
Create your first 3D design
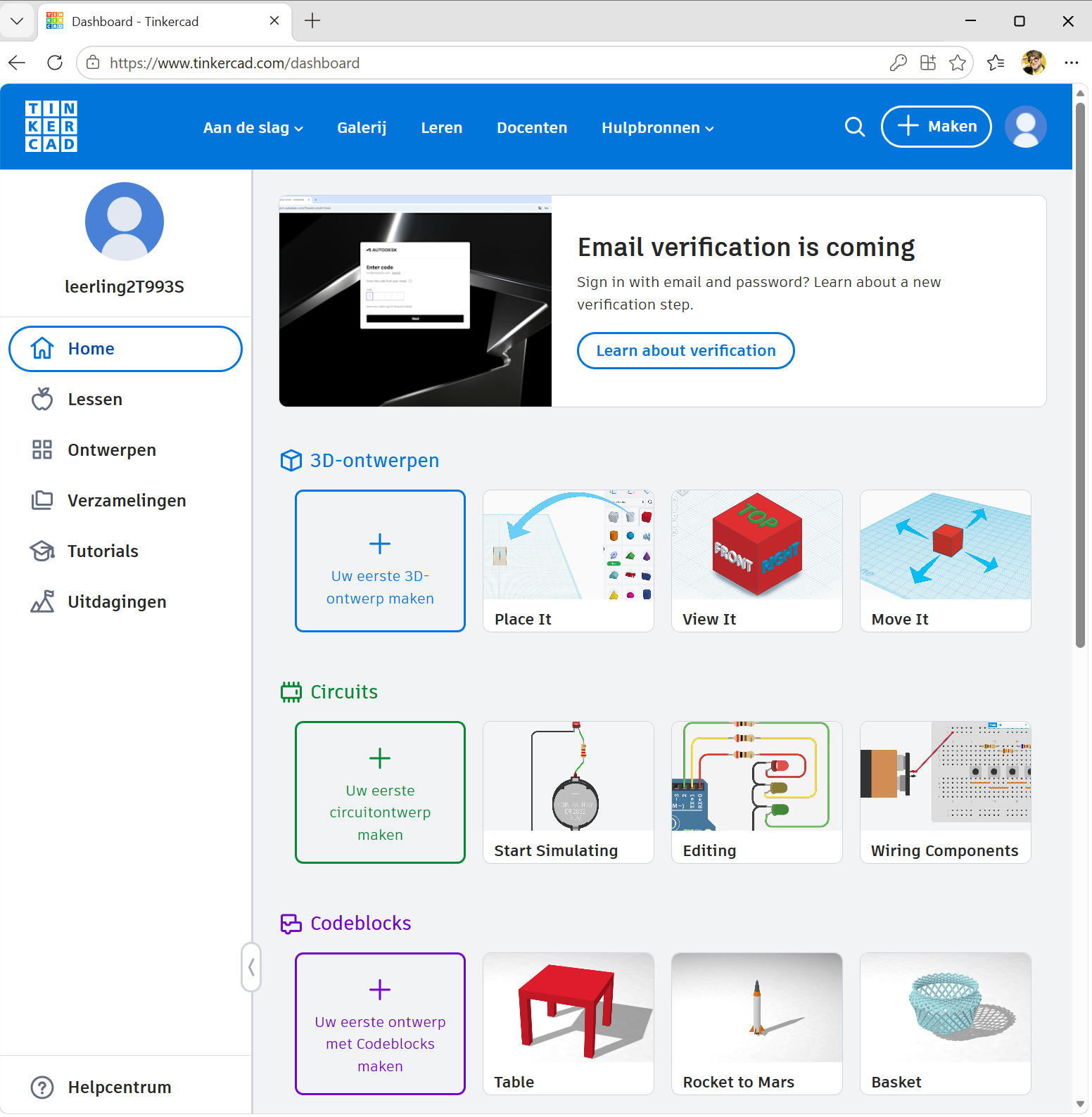[x=380, y=561]
